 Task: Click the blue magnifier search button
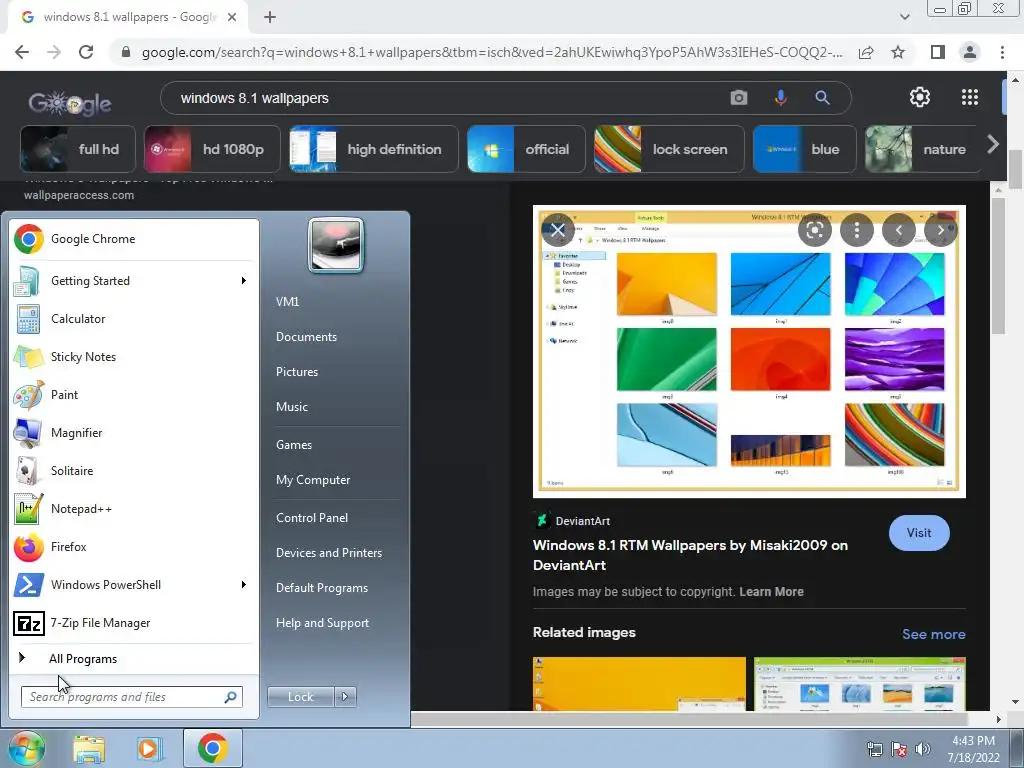(822, 98)
